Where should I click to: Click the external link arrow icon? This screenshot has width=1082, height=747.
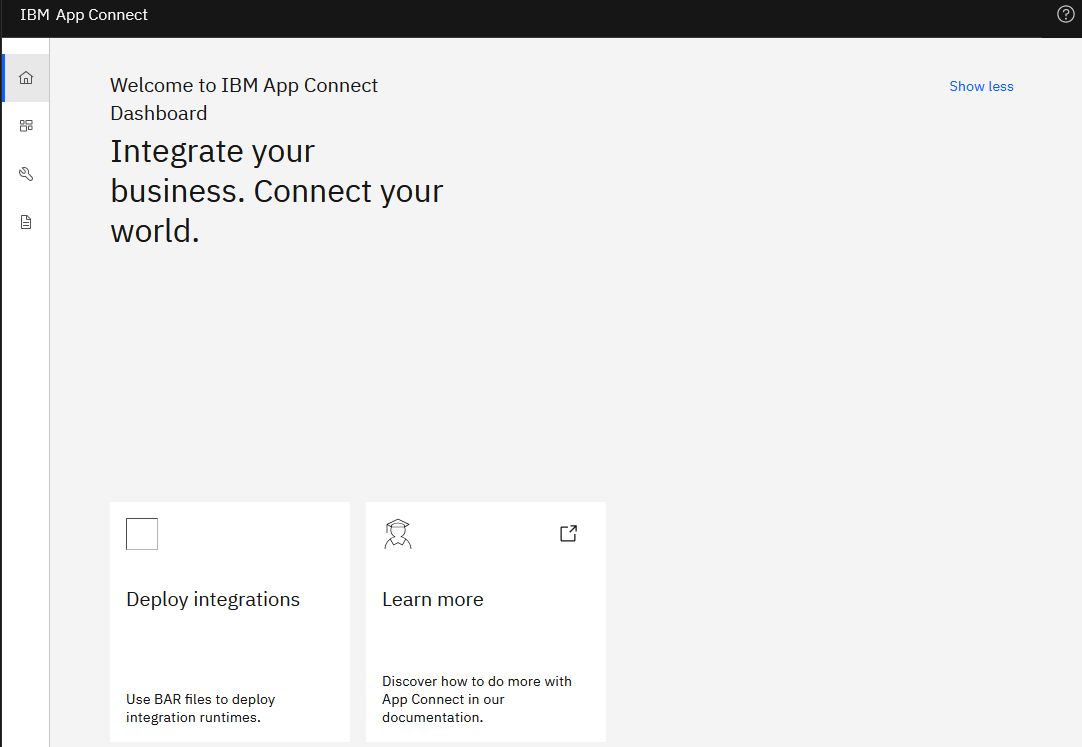tap(568, 534)
